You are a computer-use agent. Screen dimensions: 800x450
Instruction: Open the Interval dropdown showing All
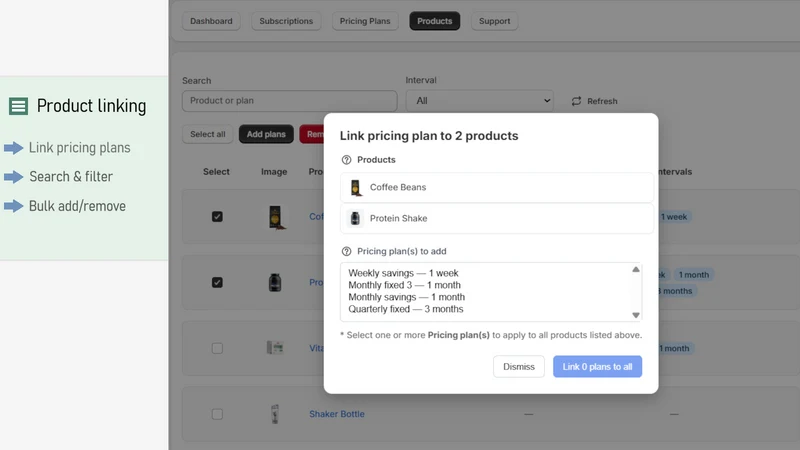click(x=480, y=101)
